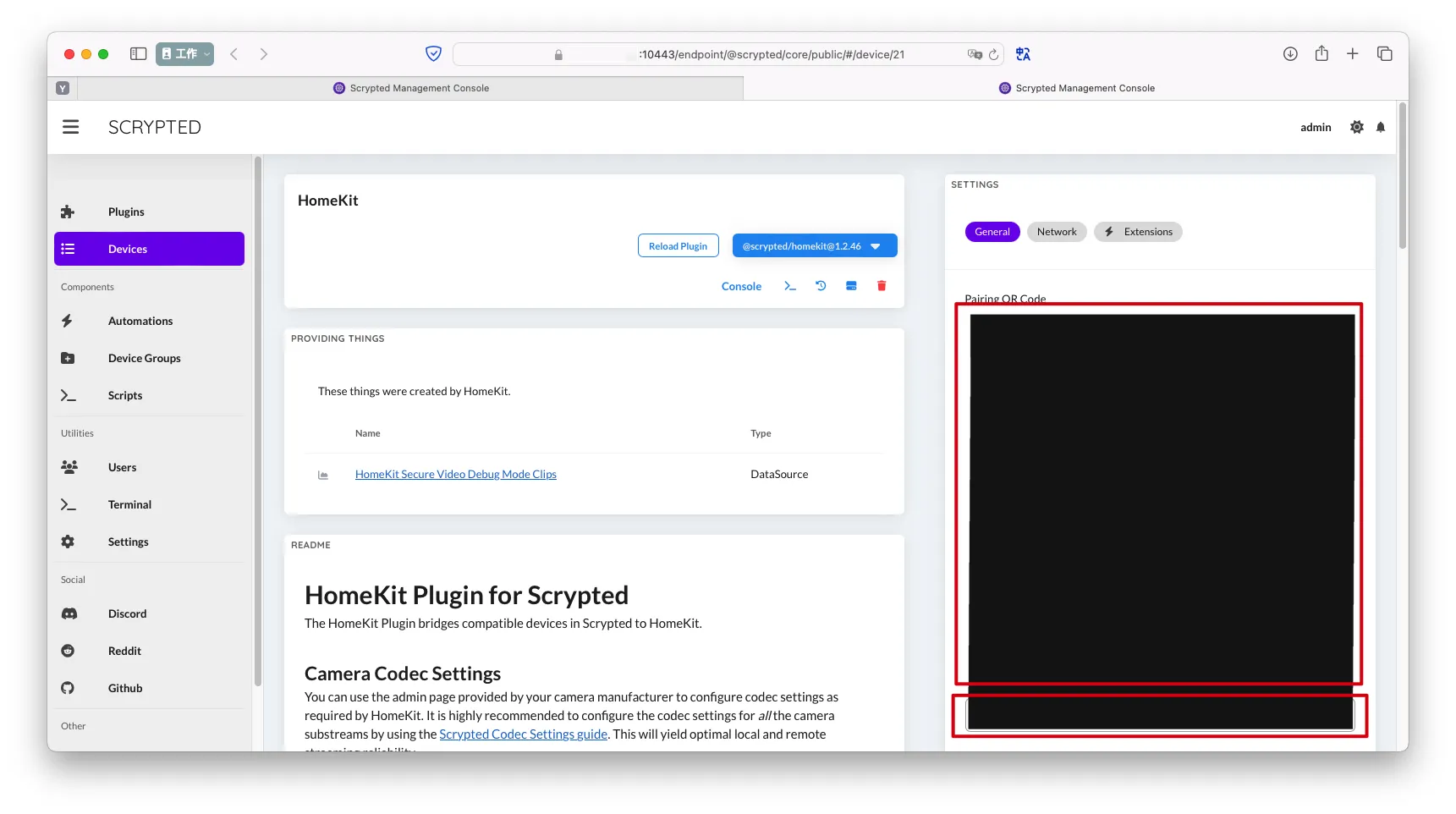Image resolution: width=1456 pixels, height=814 pixels.
Task: Click the translate icon inside address bar
Action: click(x=975, y=54)
